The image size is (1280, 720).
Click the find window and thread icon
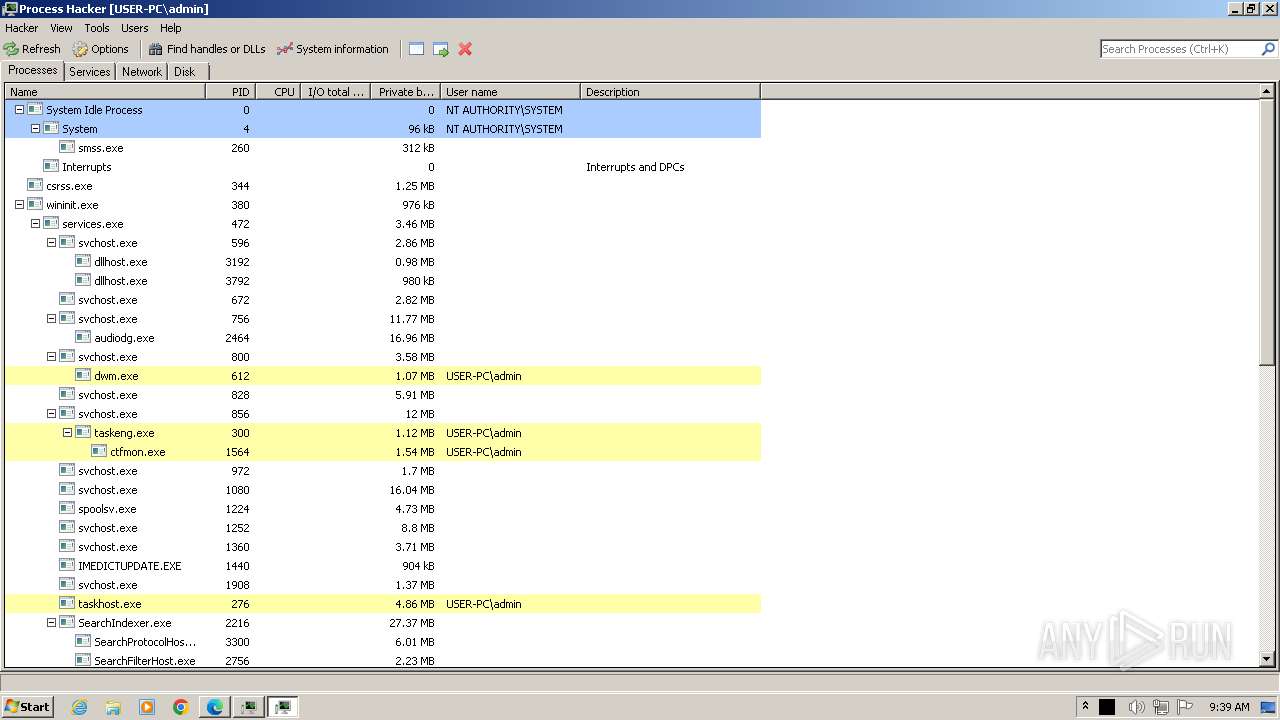441,49
